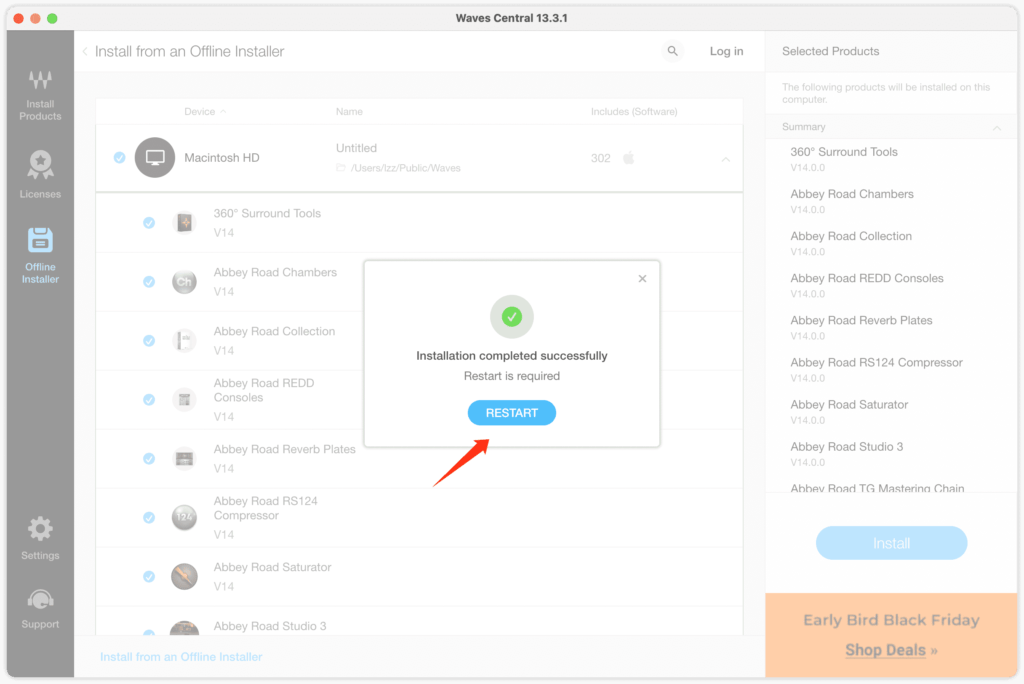Go back using the header back arrow
The height and width of the screenshot is (684, 1024).
(85, 51)
